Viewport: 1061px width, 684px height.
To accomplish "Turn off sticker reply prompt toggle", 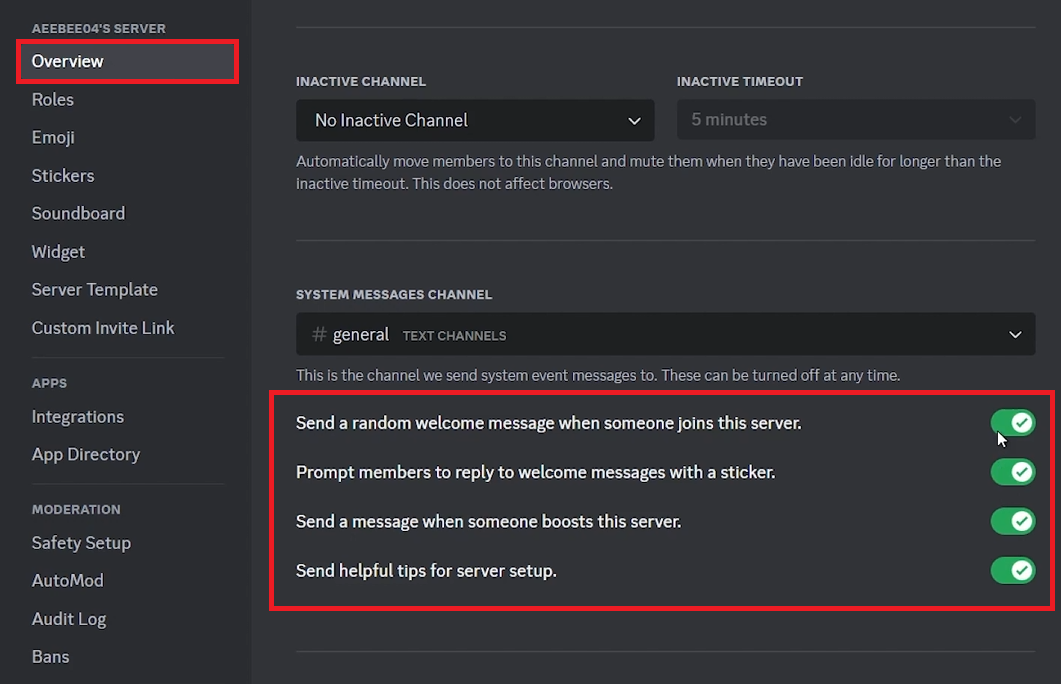I will (x=1012, y=472).
